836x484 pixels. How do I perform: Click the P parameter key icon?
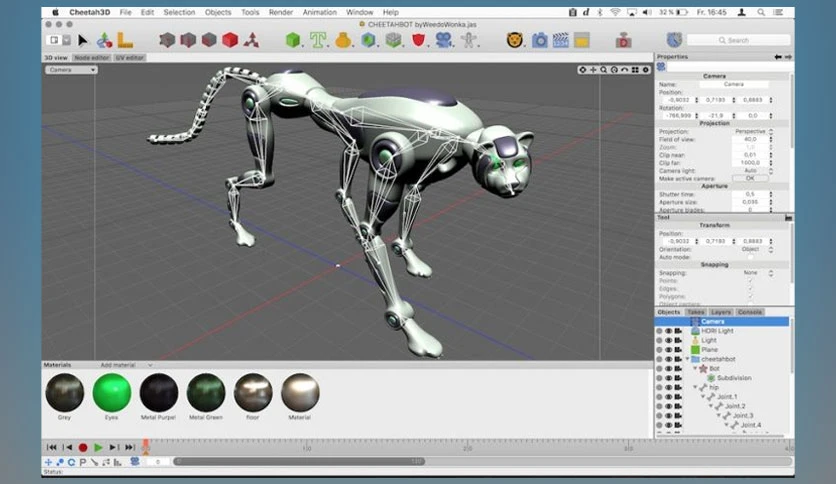pos(83,462)
